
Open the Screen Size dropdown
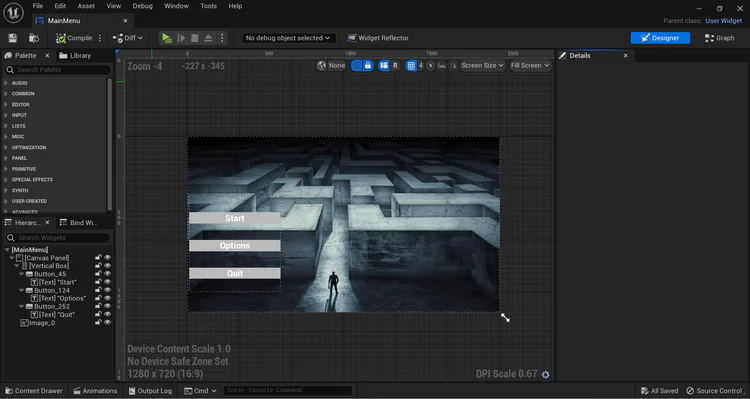coord(482,66)
